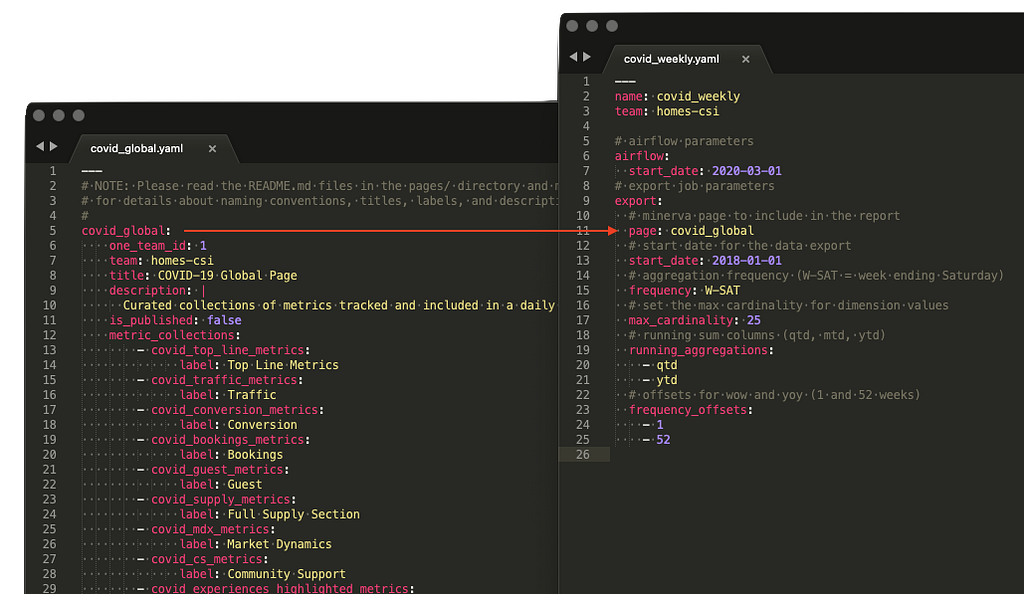Click 'covid_traffic_metrics' entry

pyautogui.click(x=224, y=381)
